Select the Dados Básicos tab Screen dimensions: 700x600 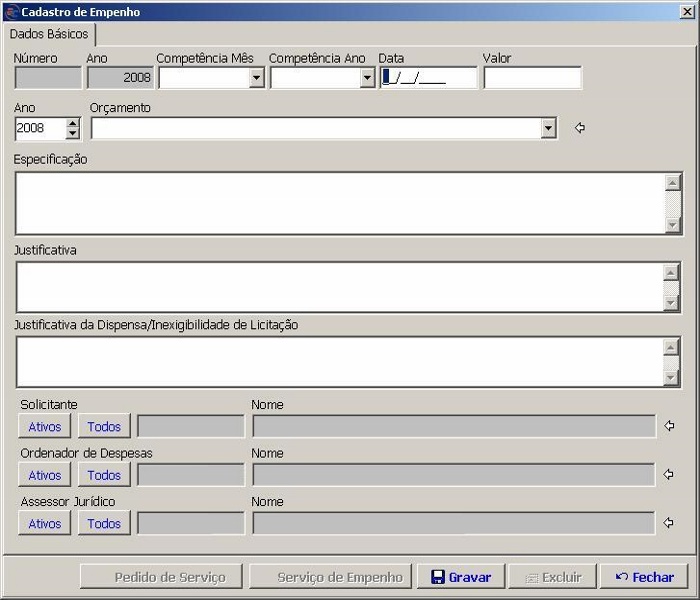[x=49, y=34]
